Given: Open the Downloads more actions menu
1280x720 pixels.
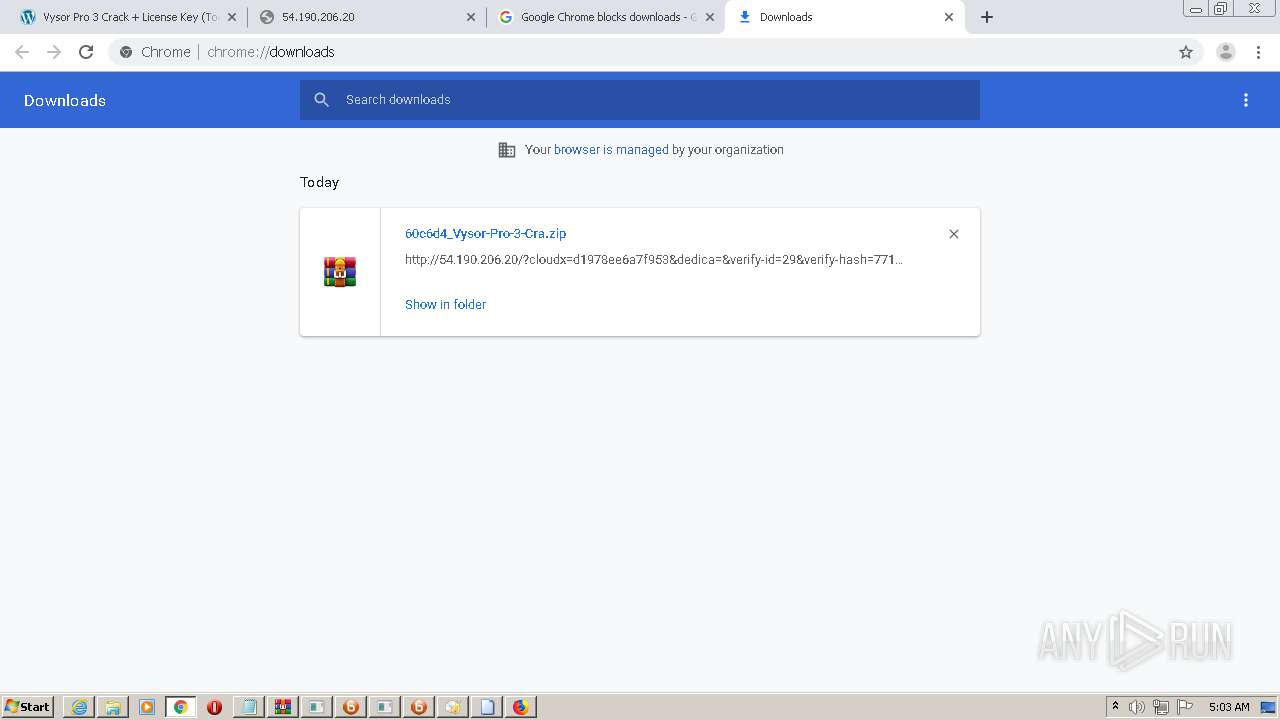Looking at the screenshot, I should tap(1246, 100).
